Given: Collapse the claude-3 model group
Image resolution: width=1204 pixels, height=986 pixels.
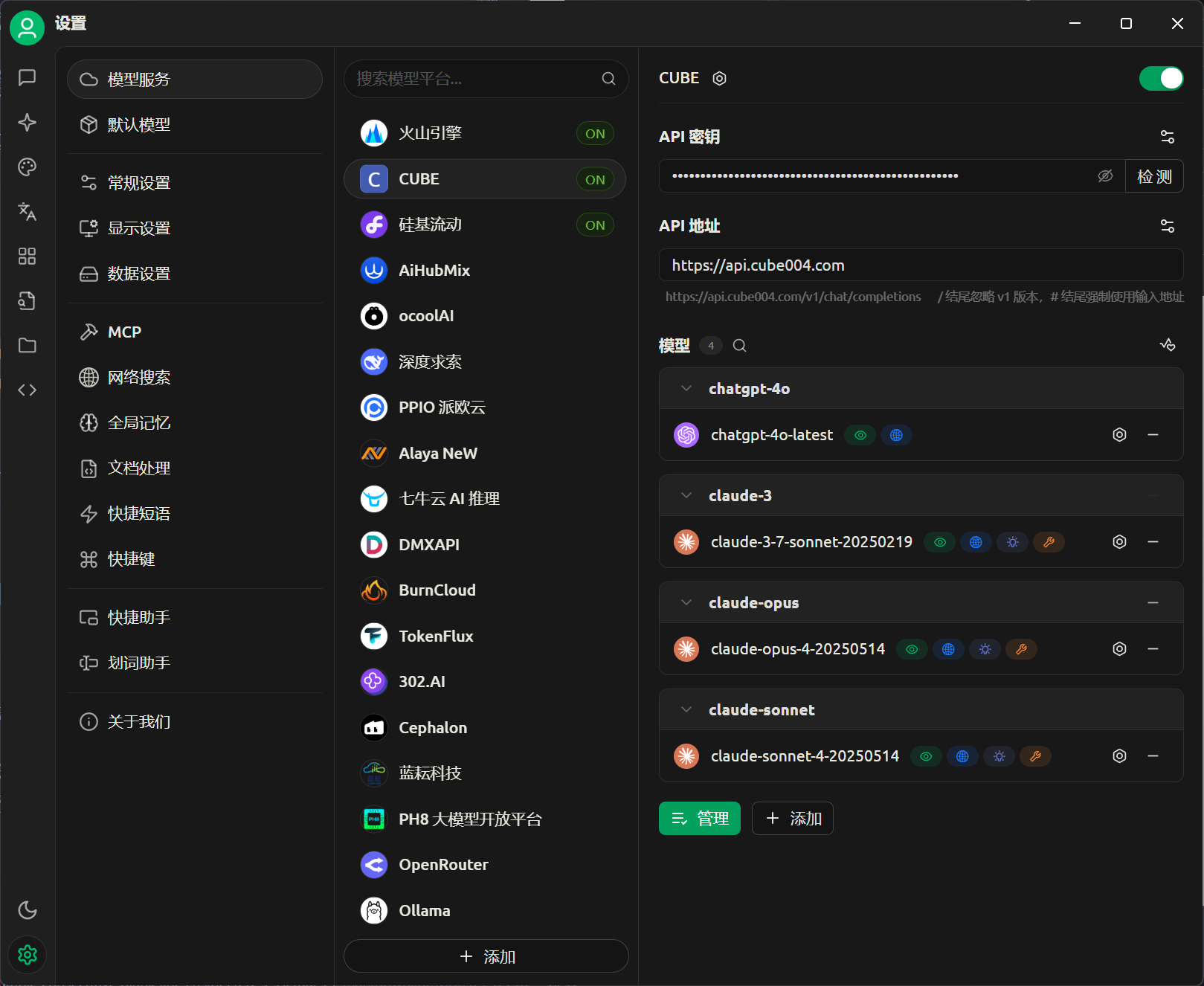Looking at the screenshot, I should pyautogui.click(x=686, y=496).
